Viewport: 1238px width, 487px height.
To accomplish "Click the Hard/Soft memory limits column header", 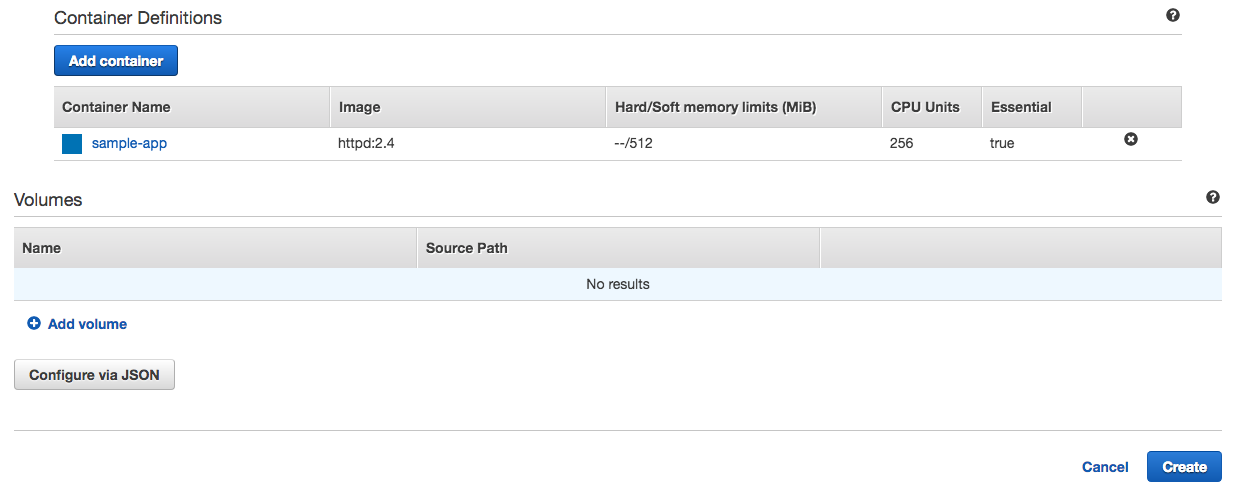I will [x=715, y=107].
